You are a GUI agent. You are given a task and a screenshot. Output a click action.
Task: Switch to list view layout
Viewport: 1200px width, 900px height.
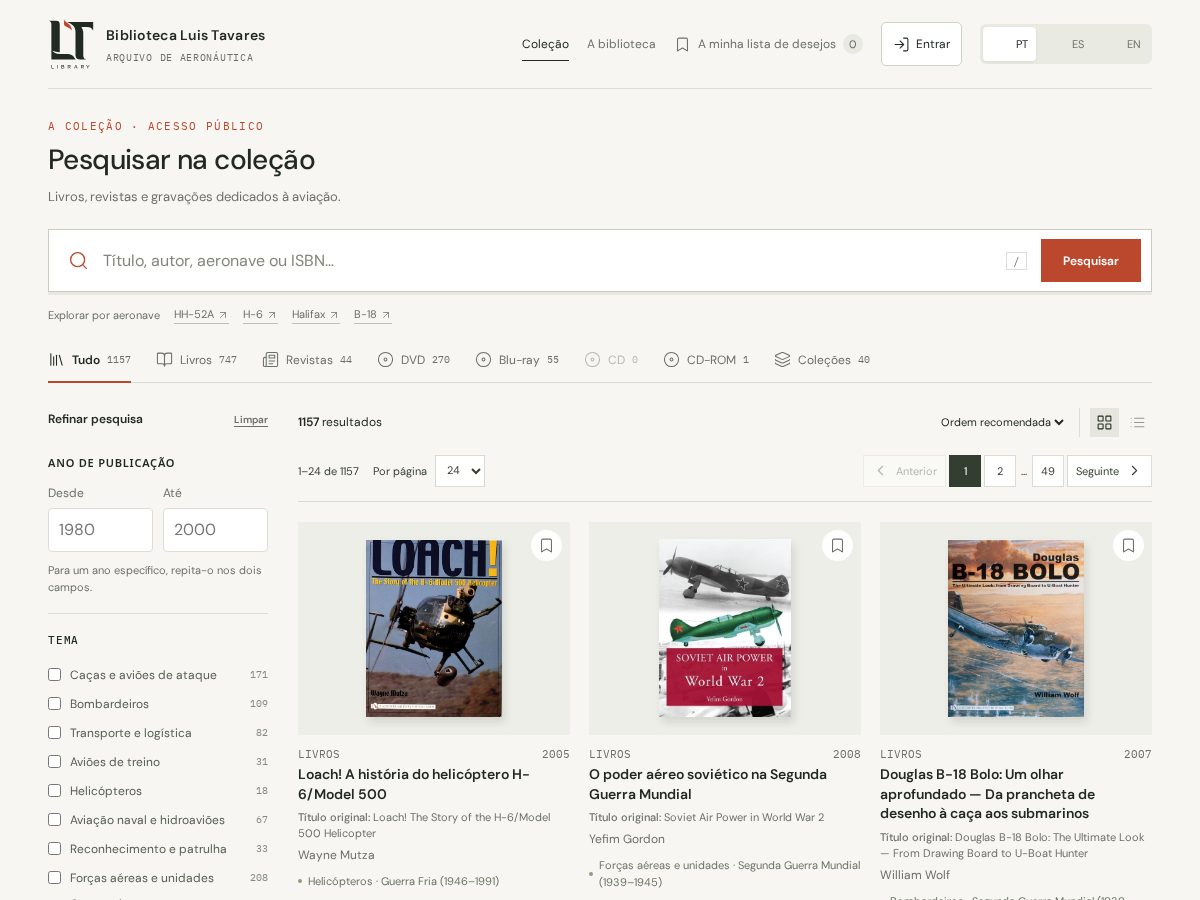click(1137, 422)
